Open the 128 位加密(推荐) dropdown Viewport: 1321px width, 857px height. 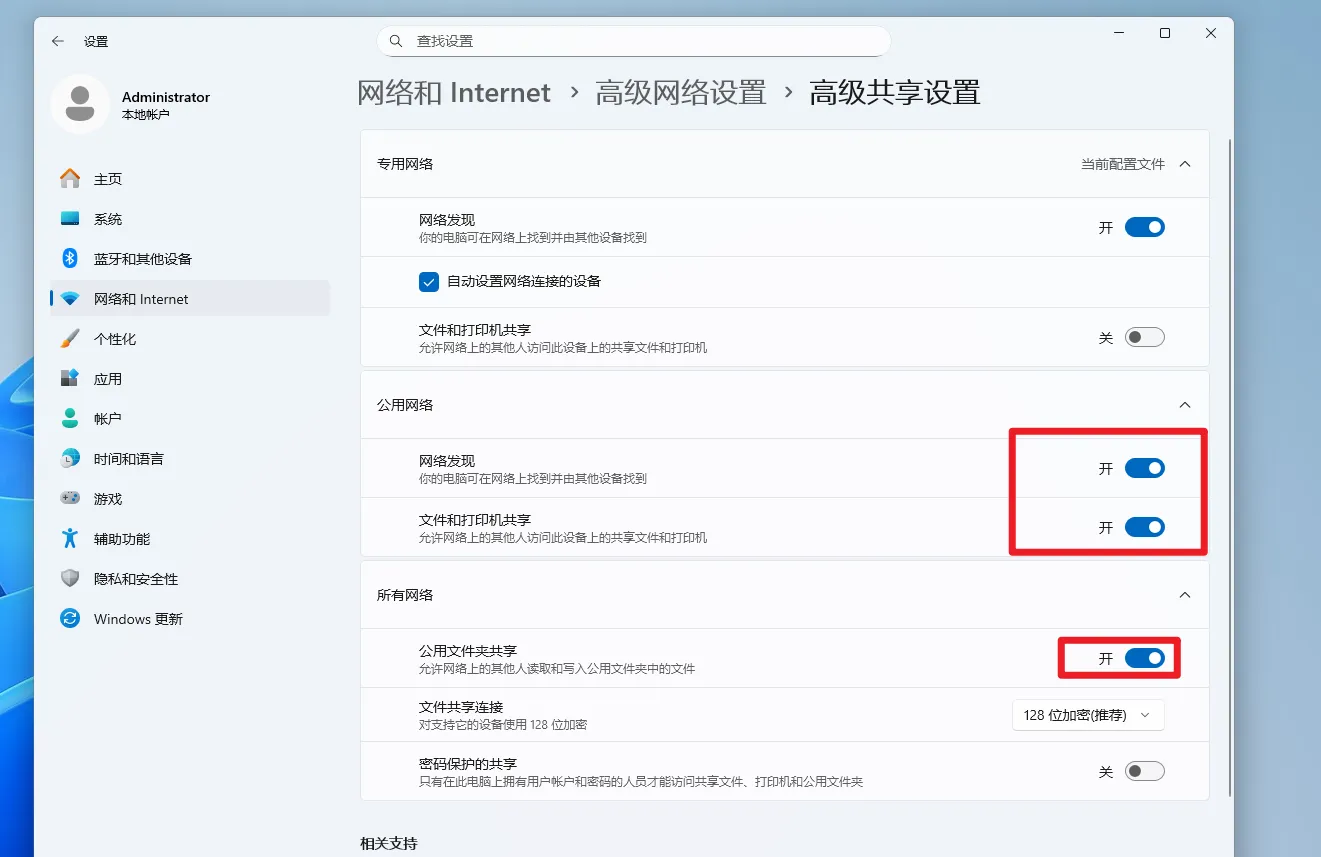pos(1089,715)
